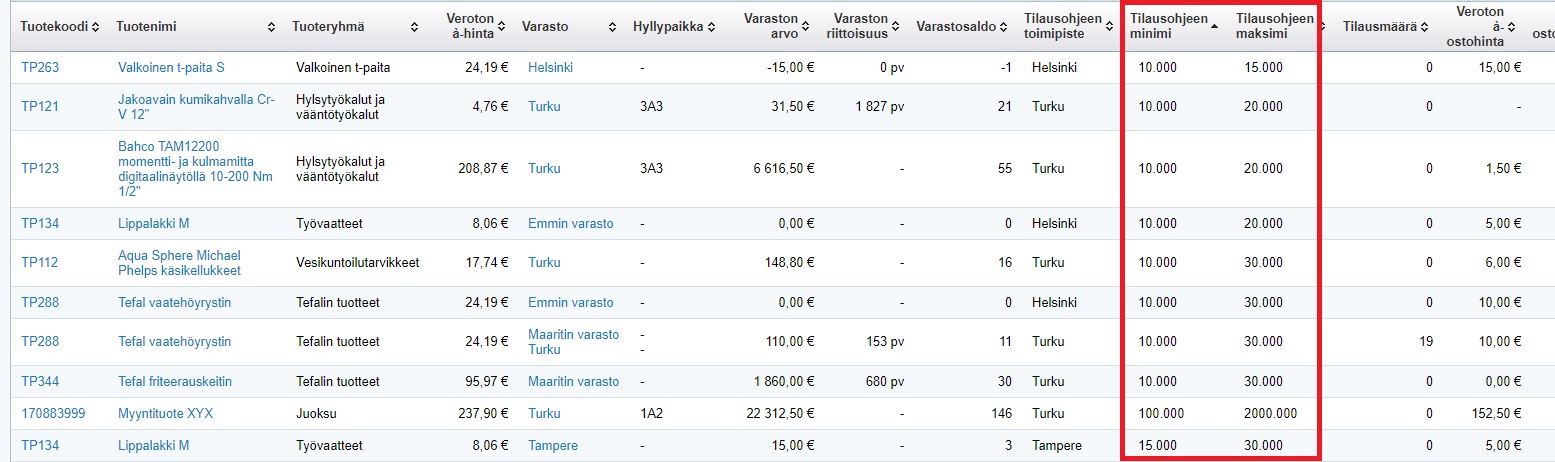
Task: Open product code 170883999
Action: click(x=54, y=414)
